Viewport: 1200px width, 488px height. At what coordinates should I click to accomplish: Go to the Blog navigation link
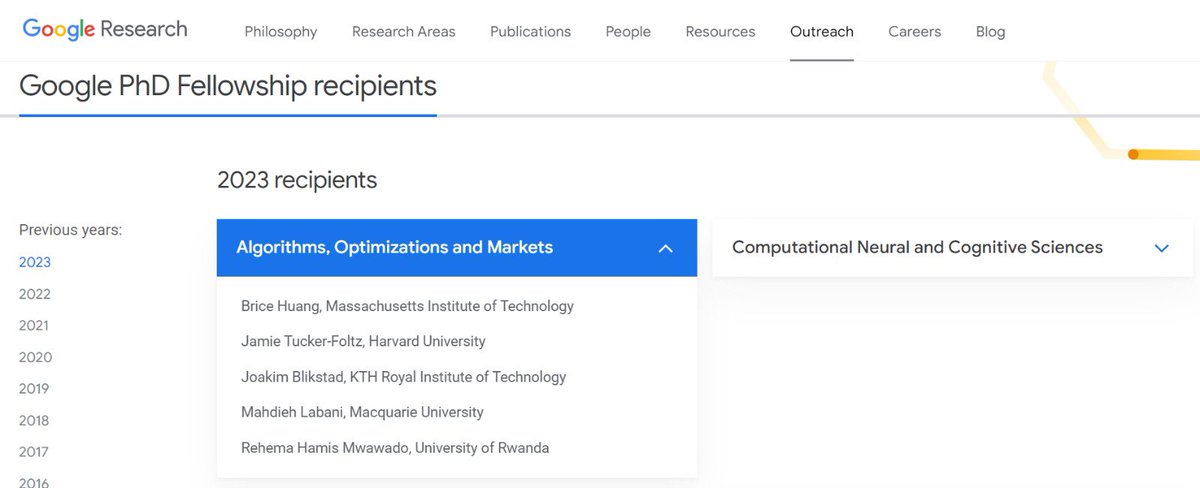(990, 31)
